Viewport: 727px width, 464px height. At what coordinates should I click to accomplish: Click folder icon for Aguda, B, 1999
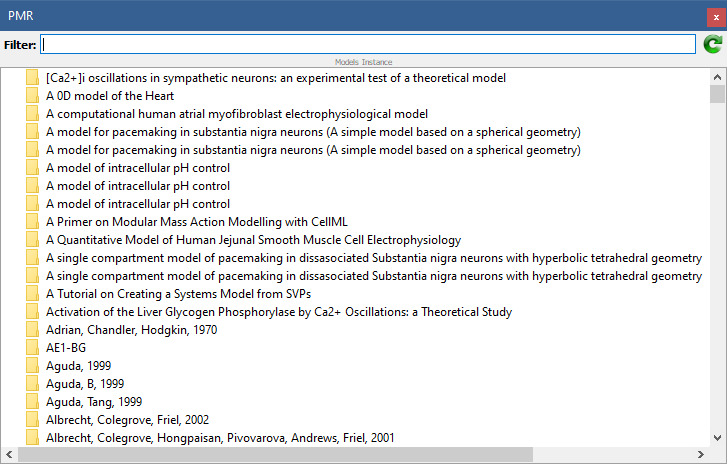pos(32,384)
